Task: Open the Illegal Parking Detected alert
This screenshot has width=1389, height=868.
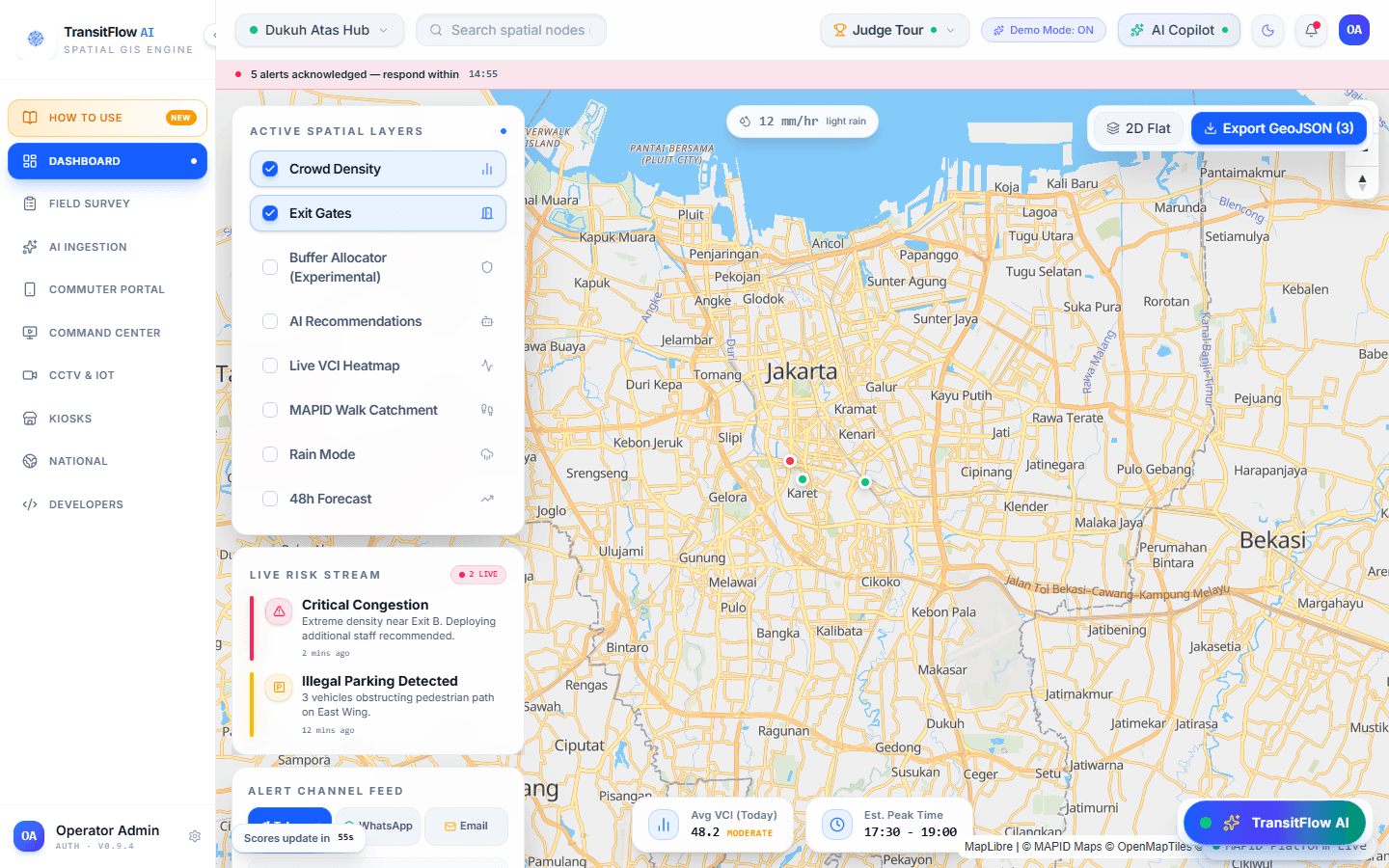Action: 378,704
